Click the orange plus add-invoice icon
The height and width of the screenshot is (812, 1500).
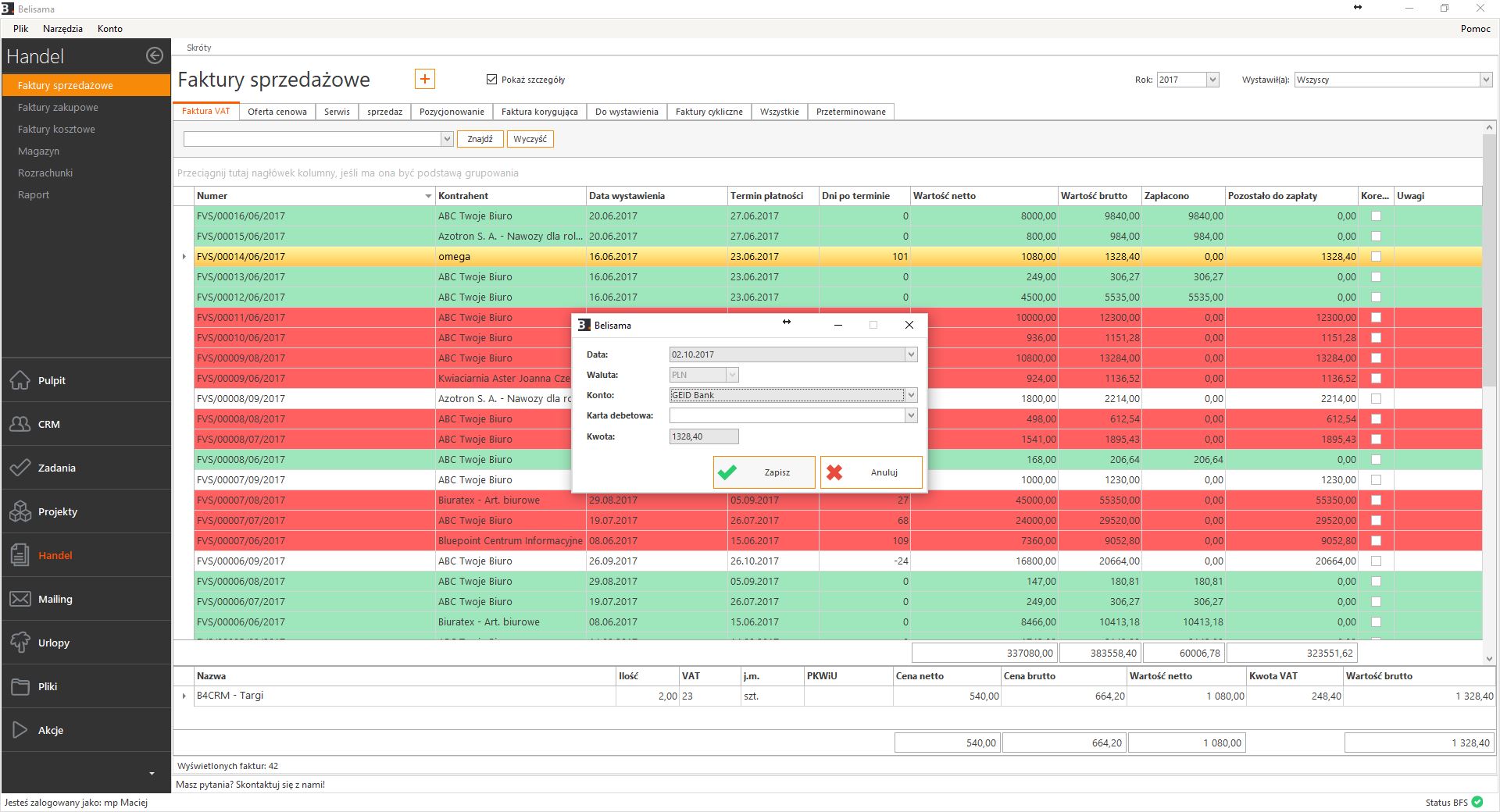point(424,79)
